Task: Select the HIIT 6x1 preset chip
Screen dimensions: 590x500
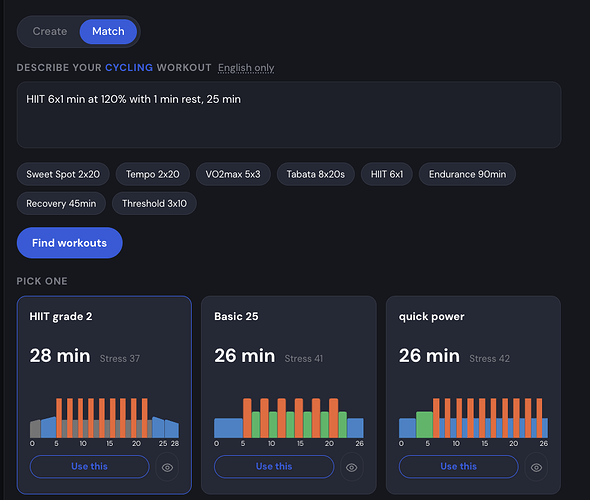Action: (387, 174)
